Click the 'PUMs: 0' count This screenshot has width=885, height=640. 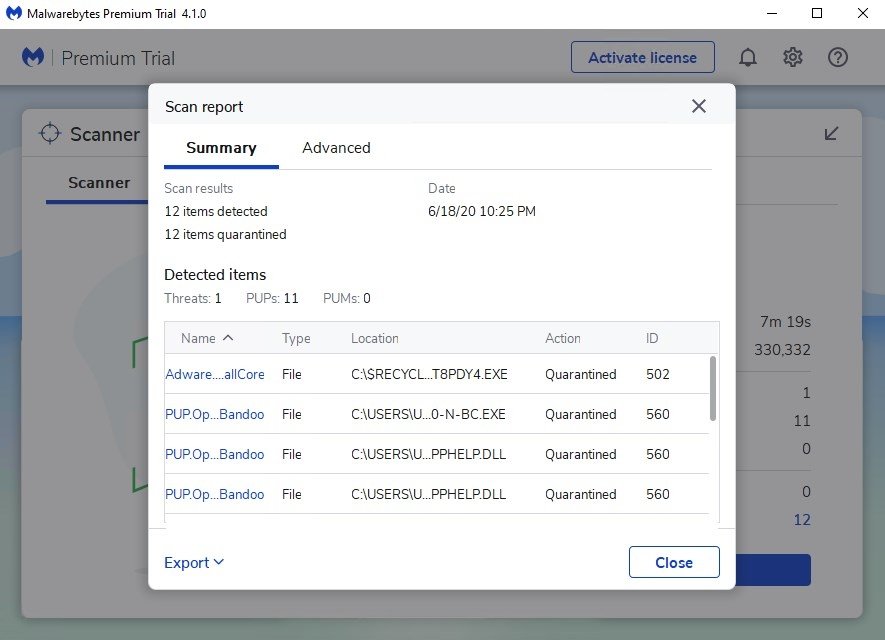point(347,298)
